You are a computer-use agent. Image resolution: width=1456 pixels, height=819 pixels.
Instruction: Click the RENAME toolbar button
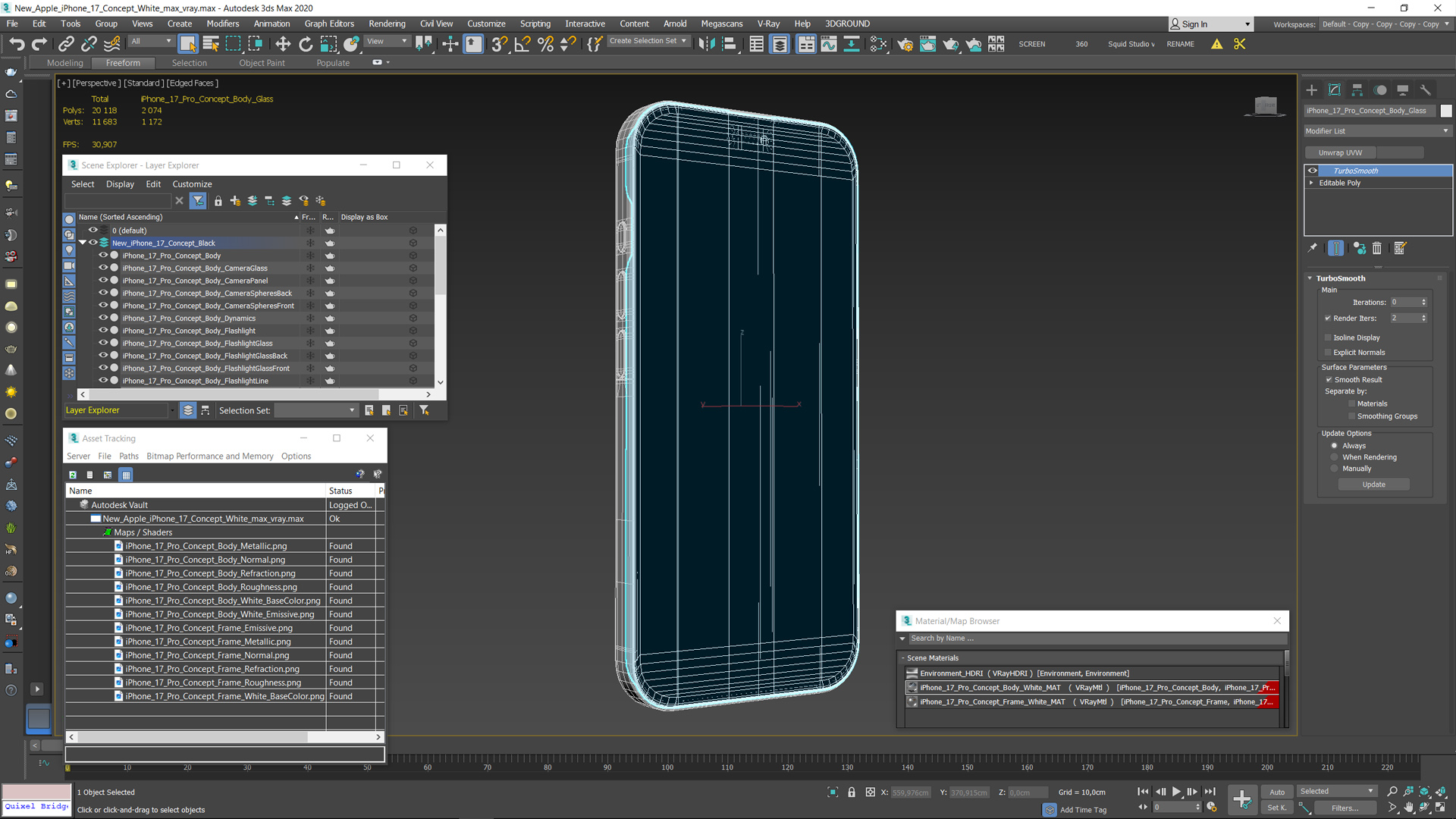tap(1180, 44)
